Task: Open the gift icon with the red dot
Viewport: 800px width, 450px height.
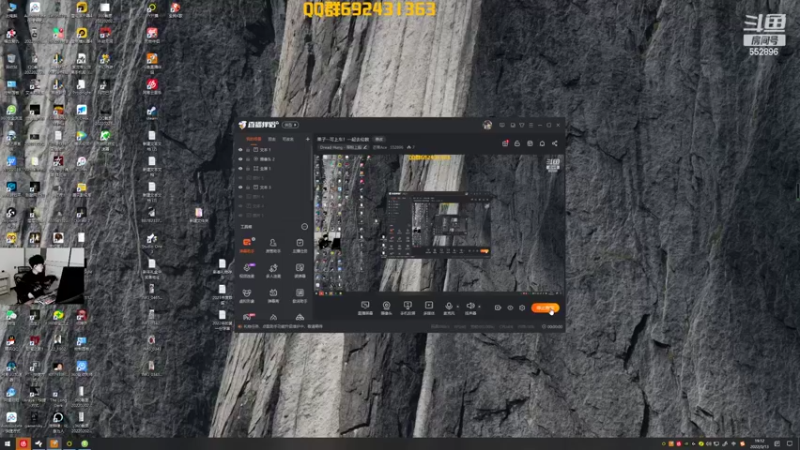Action: [505, 143]
